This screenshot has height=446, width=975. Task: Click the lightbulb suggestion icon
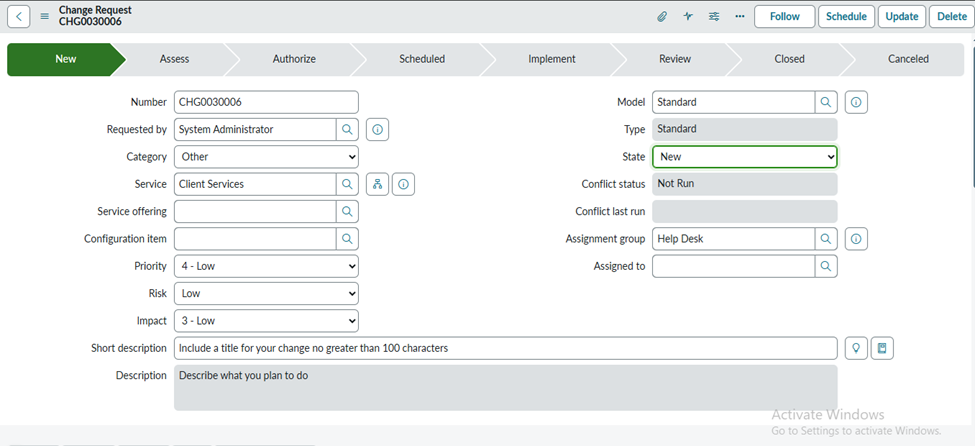[x=856, y=348]
